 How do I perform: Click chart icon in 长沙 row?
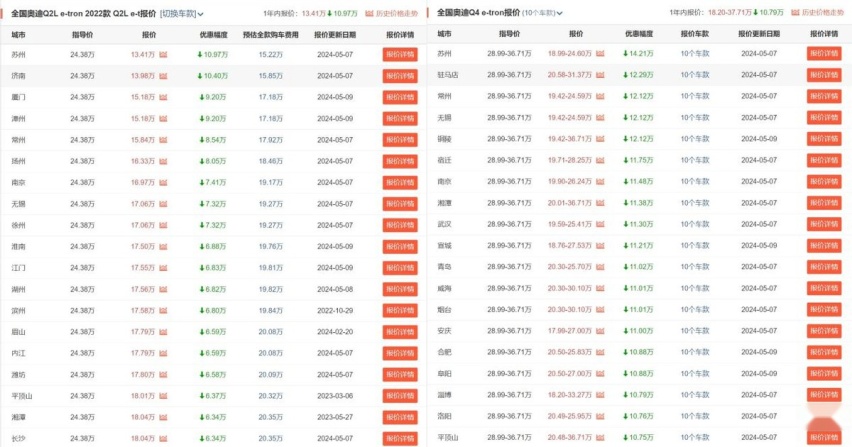click(163, 438)
